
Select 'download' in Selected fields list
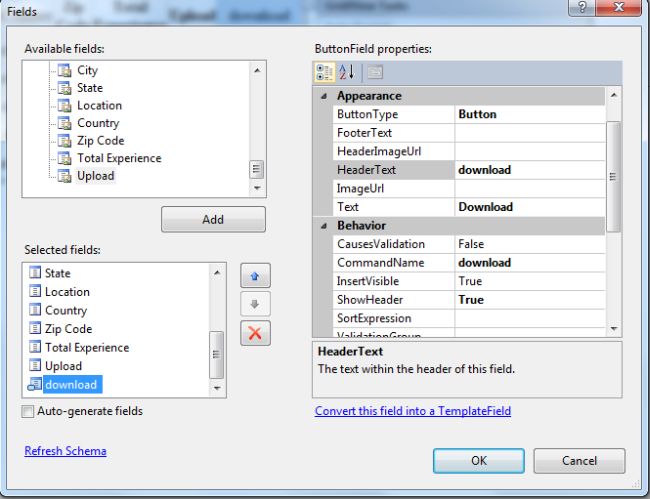tap(71, 385)
